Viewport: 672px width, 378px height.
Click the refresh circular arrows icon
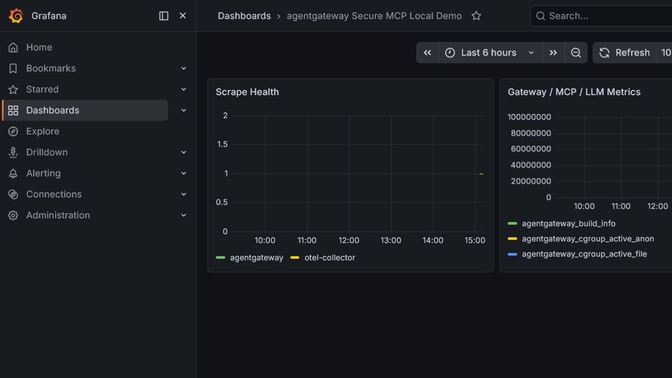click(x=604, y=53)
